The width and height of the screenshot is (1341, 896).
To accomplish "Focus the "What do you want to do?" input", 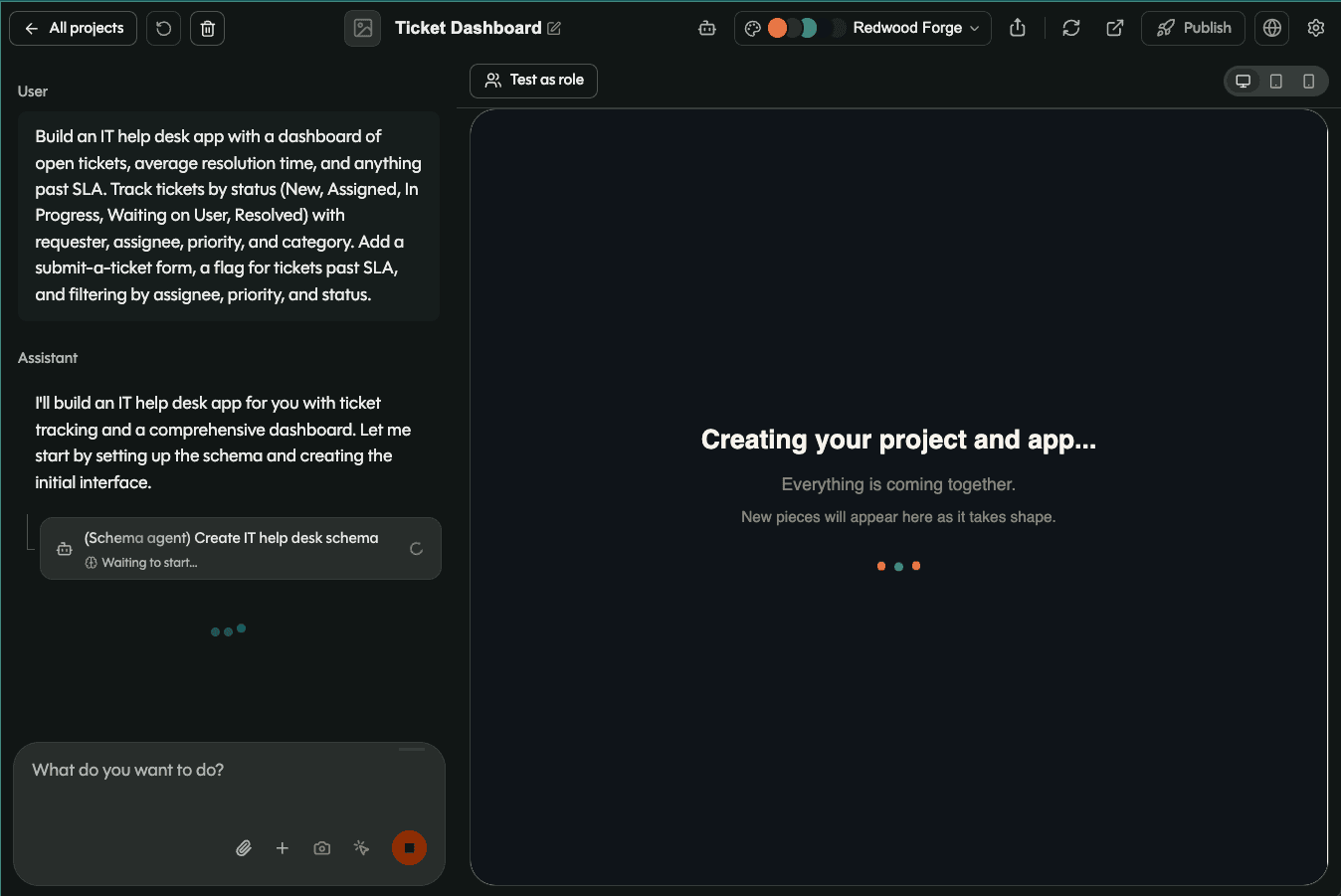I will point(229,771).
